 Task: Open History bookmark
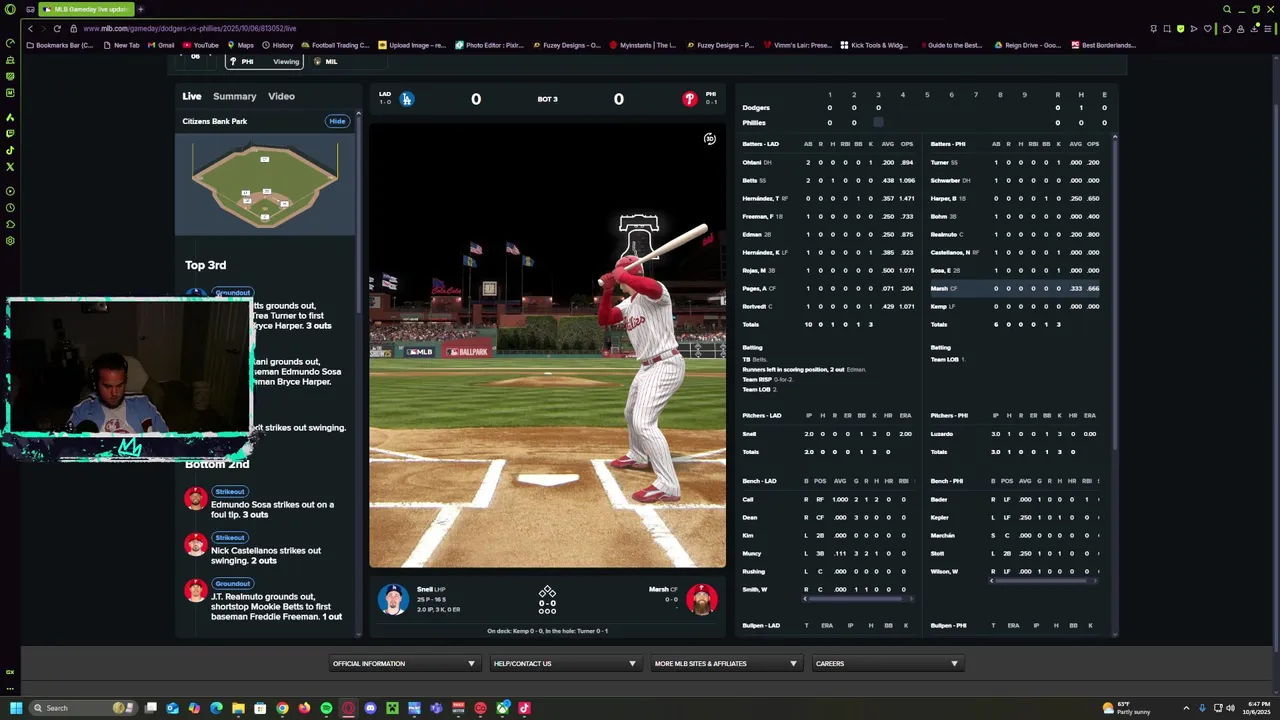pyautogui.click(x=278, y=45)
